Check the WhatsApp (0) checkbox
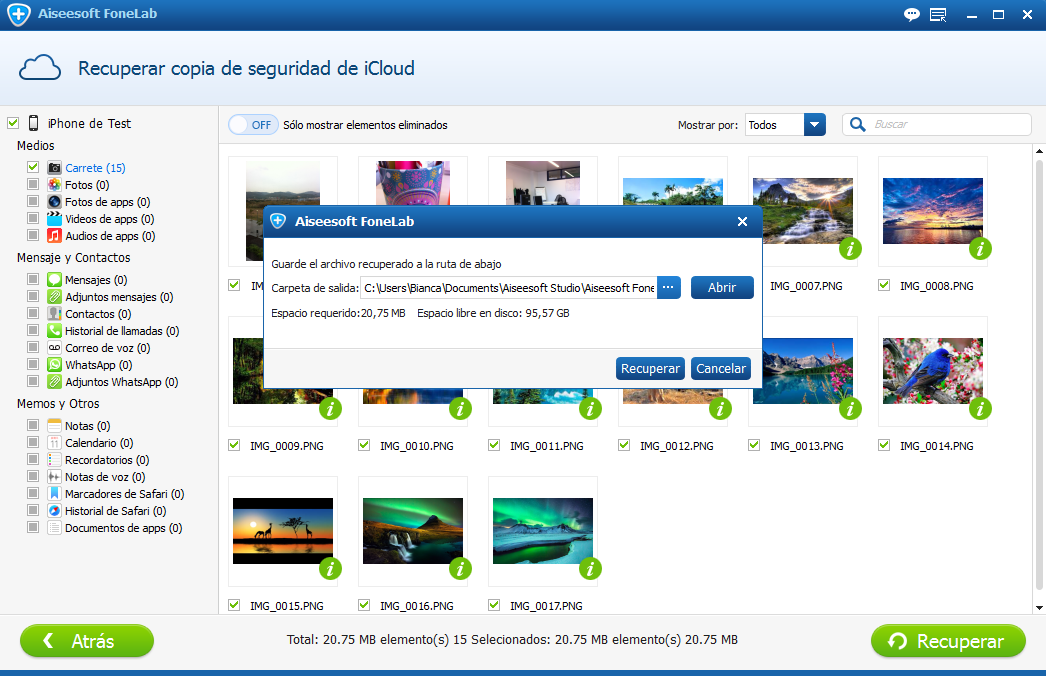The height and width of the screenshot is (676, 1046). tap(33, 364)
